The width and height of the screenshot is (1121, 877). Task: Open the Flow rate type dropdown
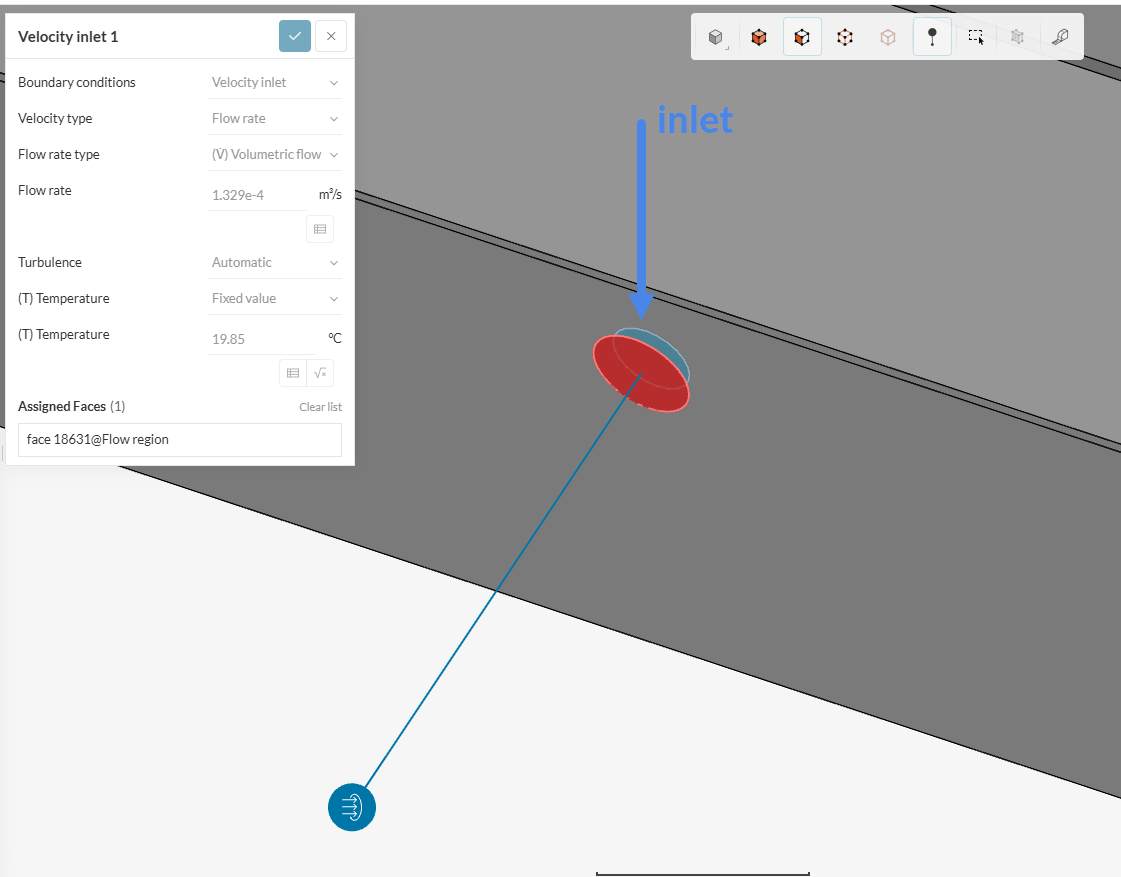click(275, 154)
